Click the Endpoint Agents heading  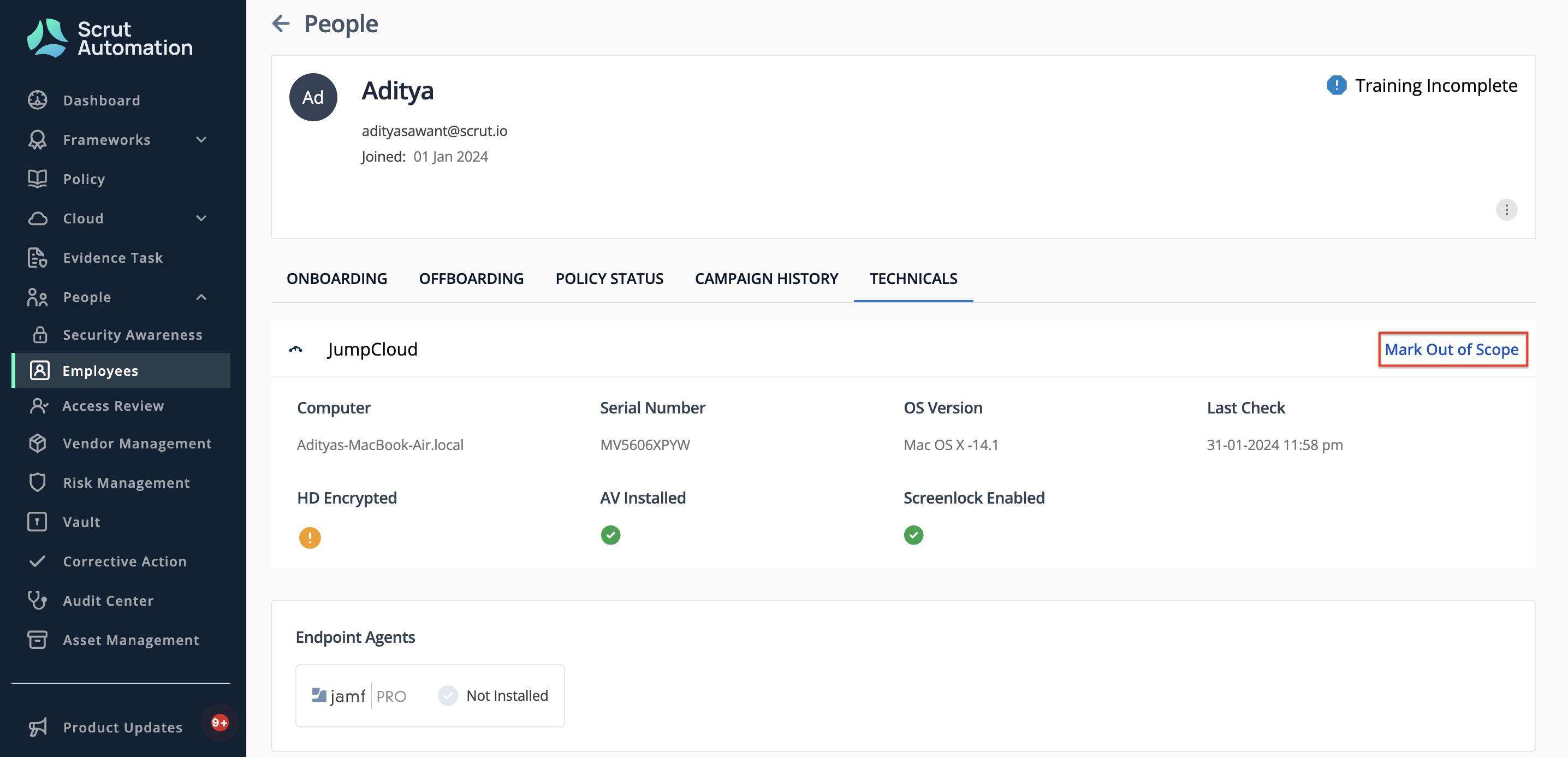coord(355,637)
